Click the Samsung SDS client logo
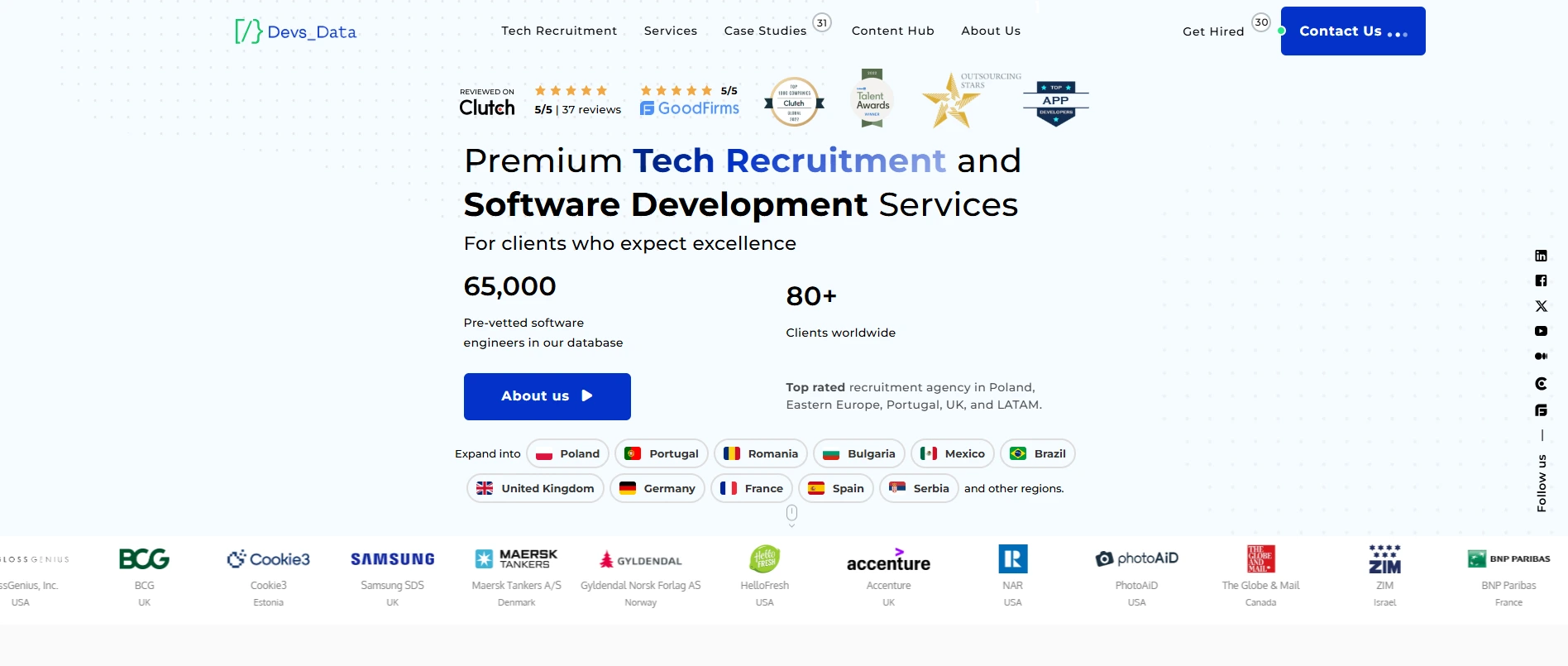The height and width of the screenshot is (666, 1568). 392,558
